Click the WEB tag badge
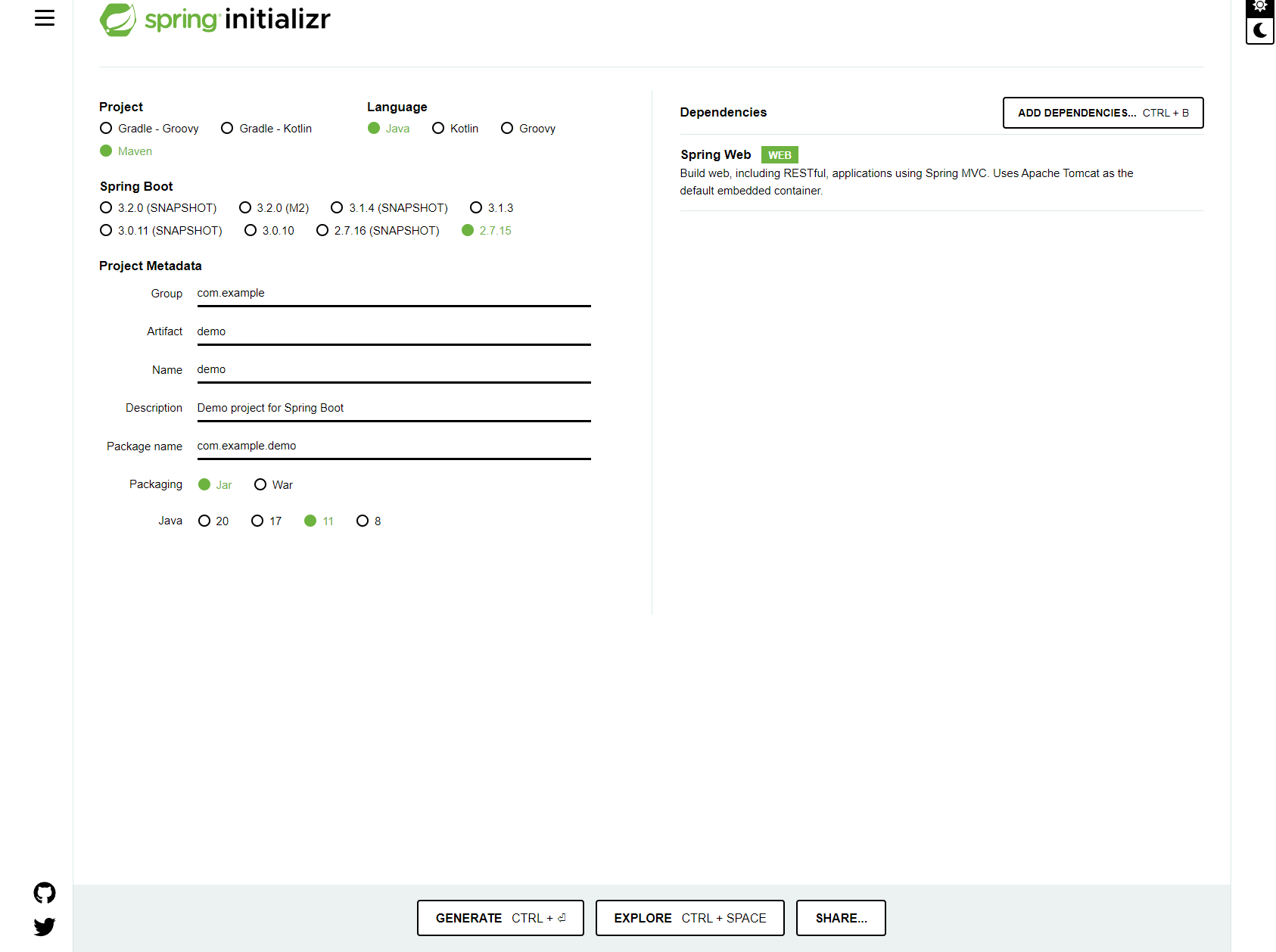Image resolution: width=1276 pixels, height=952 pixels. tap(780, 155)
